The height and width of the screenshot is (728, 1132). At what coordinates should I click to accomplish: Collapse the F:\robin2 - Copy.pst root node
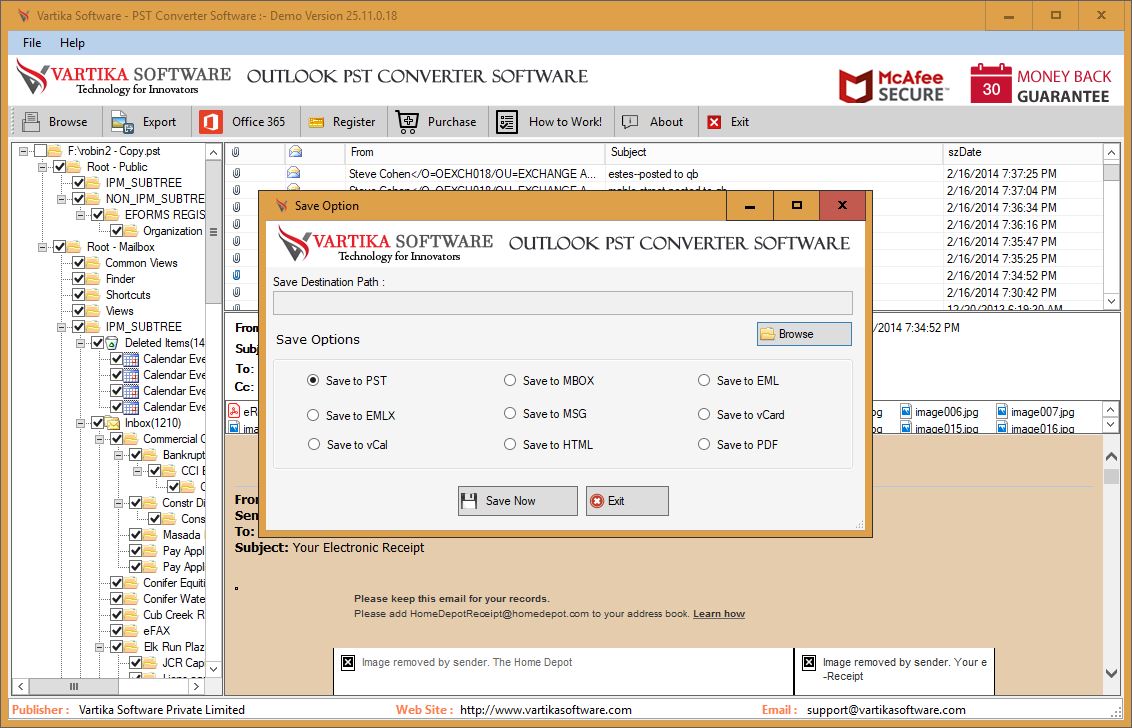(x=24, y=152)
